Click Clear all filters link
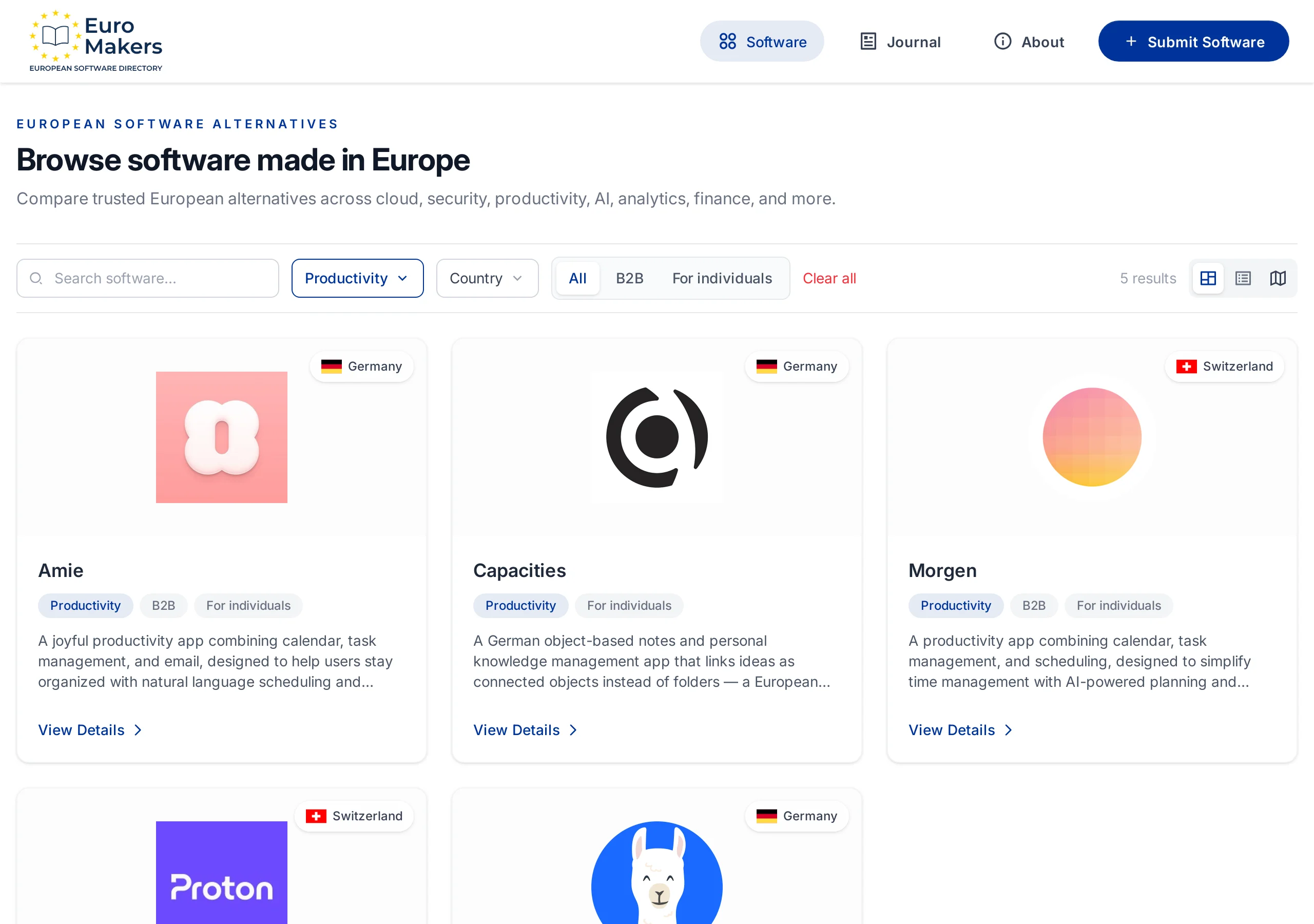The height and width of the screenshot is (924, 1314). pyautogui.click(x=829, y=278)
